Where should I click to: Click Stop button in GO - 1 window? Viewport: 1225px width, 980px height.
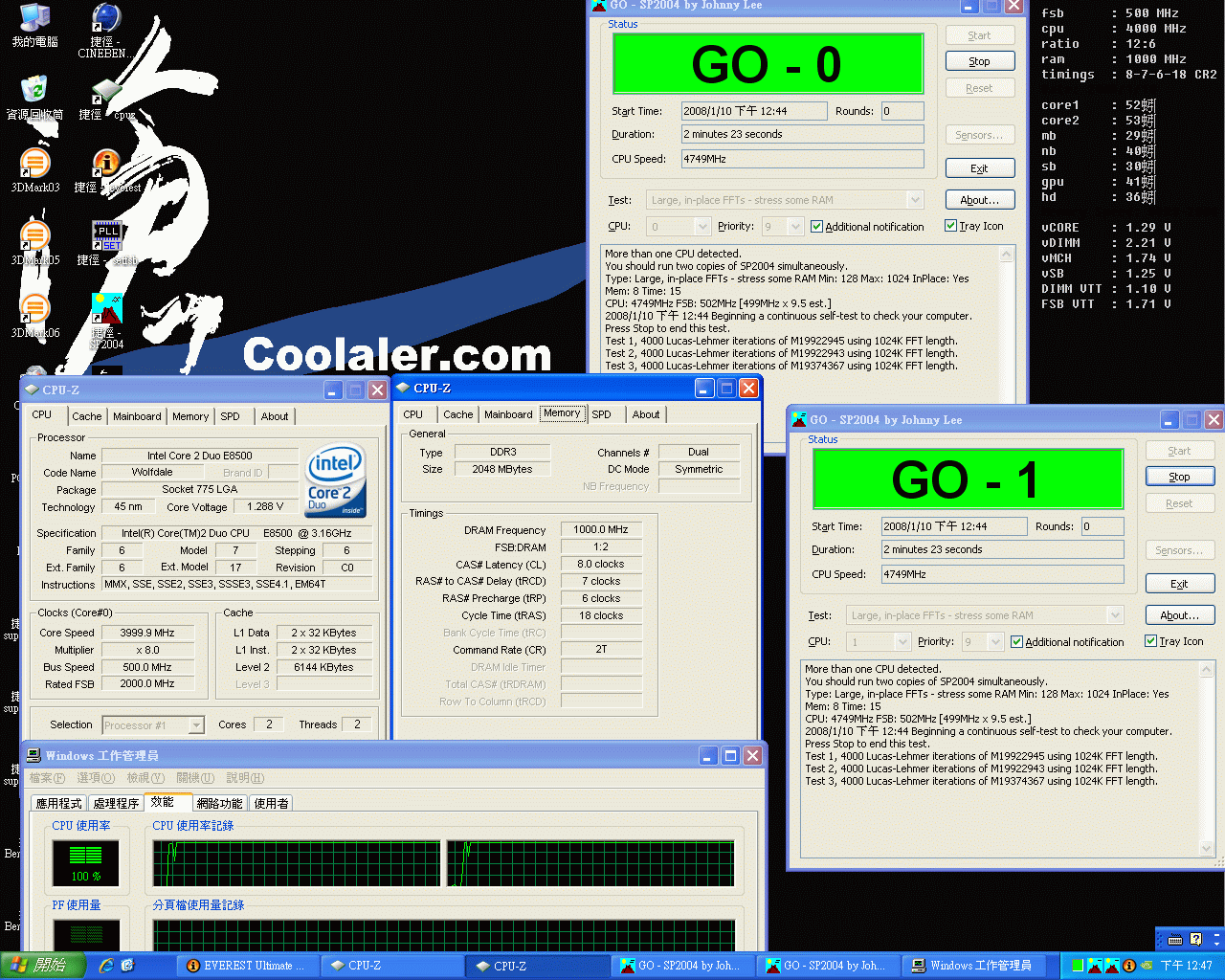tap(1179, 477)
